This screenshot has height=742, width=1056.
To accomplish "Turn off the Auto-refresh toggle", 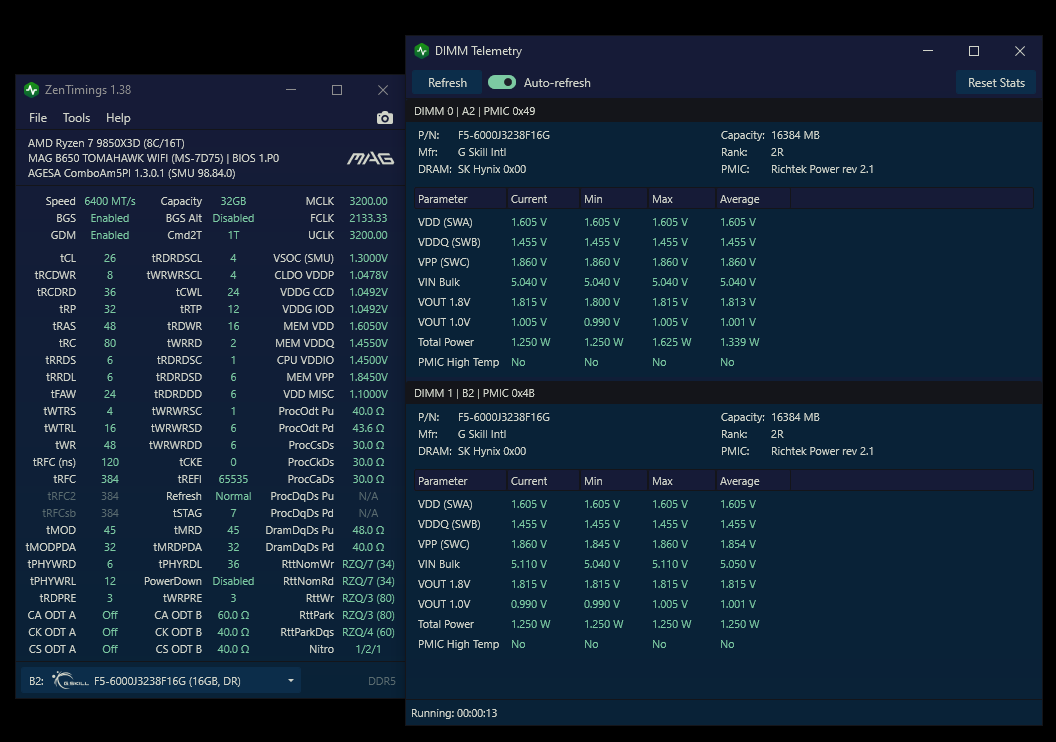I will click(x=502, y=82).
